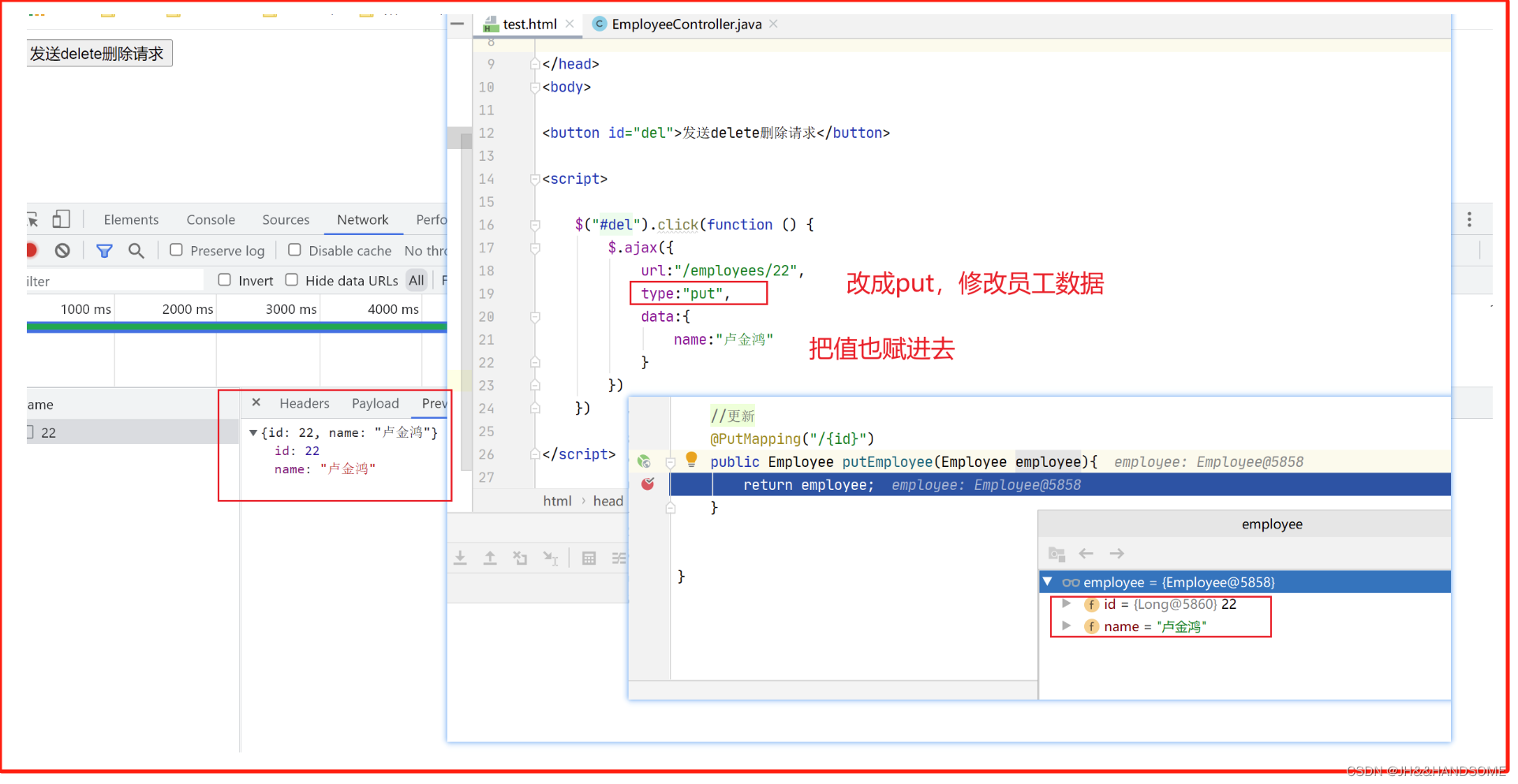1518x784 pixels.
Task: Tick the Hide data URLs checkbox
Action: pos(291,280)
